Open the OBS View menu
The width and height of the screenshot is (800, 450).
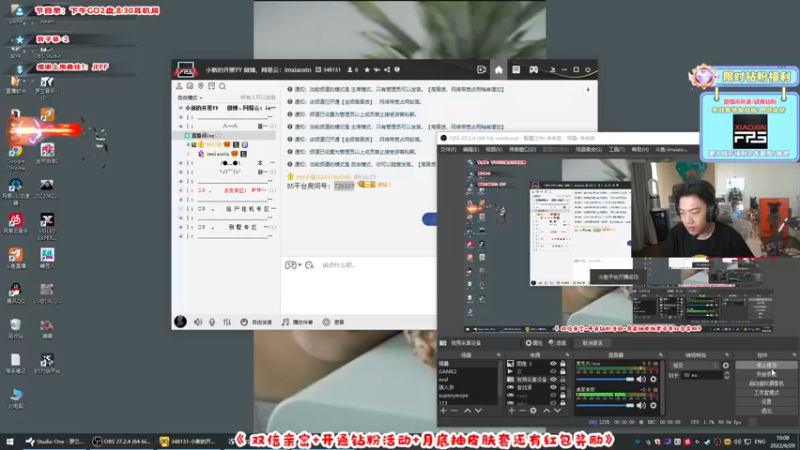(x=493, y=149)
